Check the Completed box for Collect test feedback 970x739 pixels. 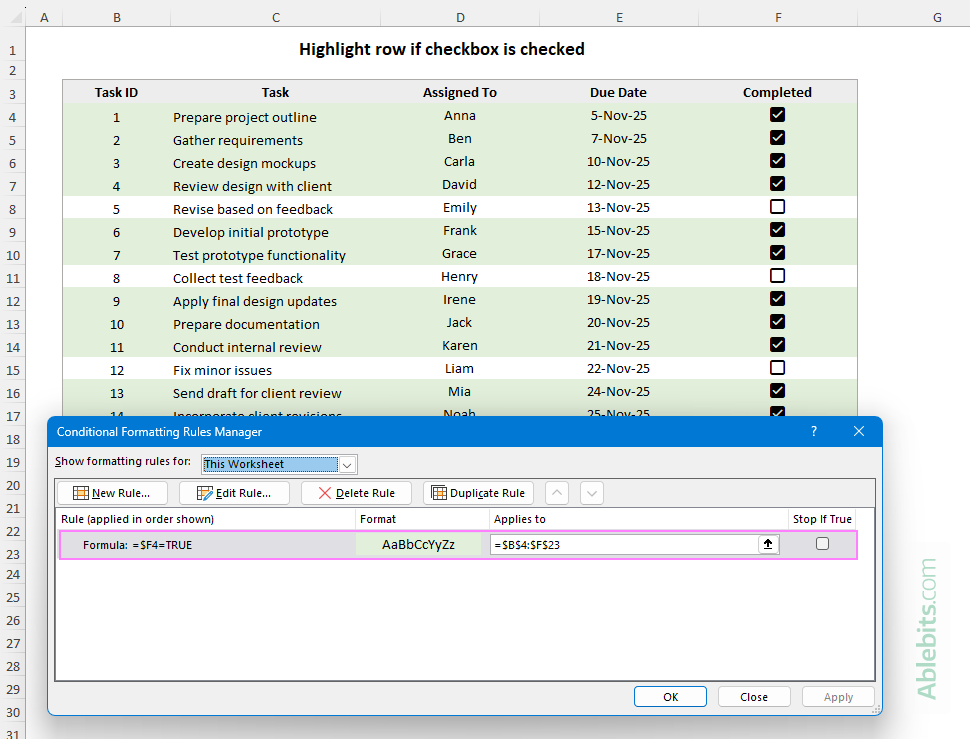777,275
